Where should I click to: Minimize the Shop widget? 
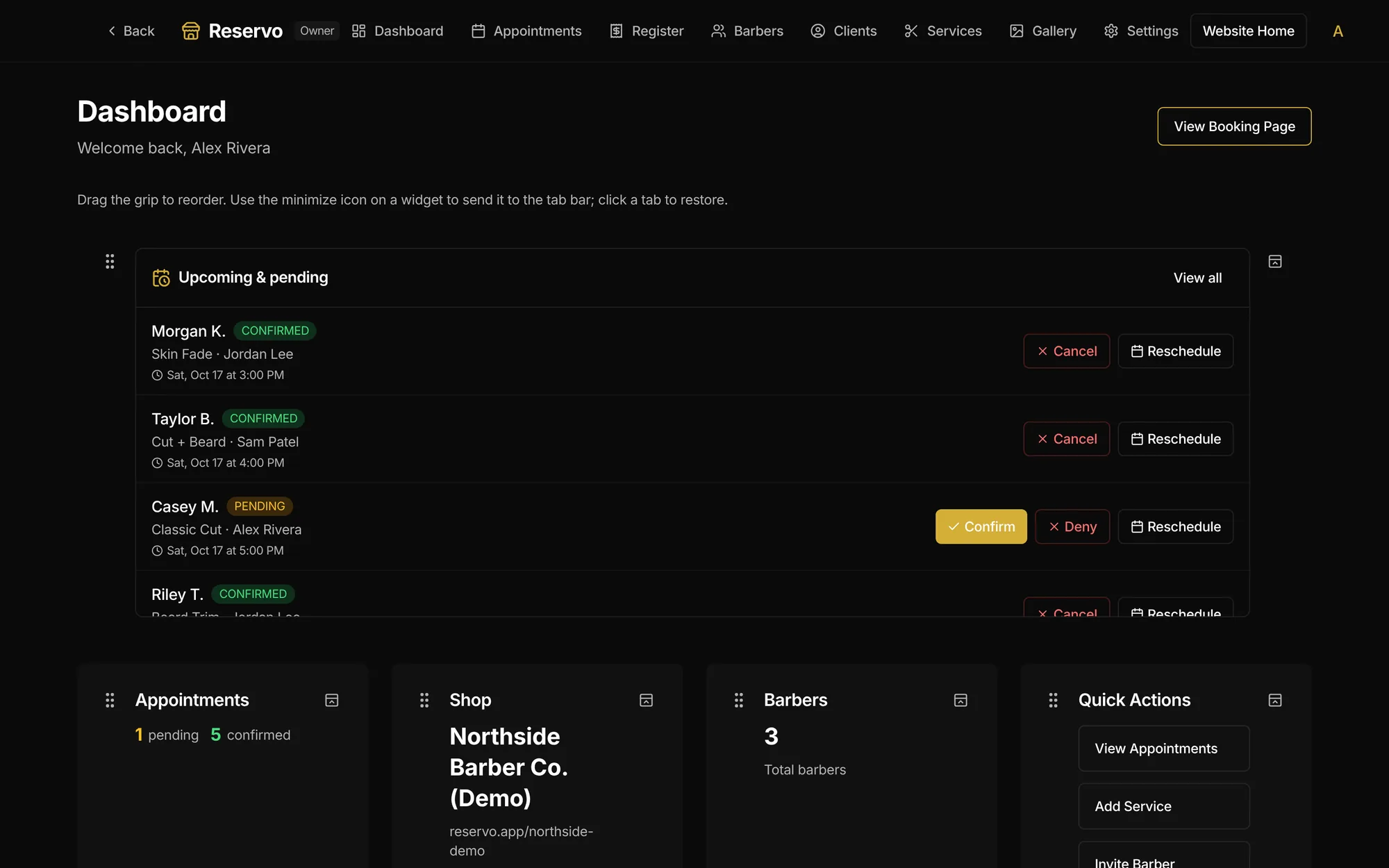point(646,700)
